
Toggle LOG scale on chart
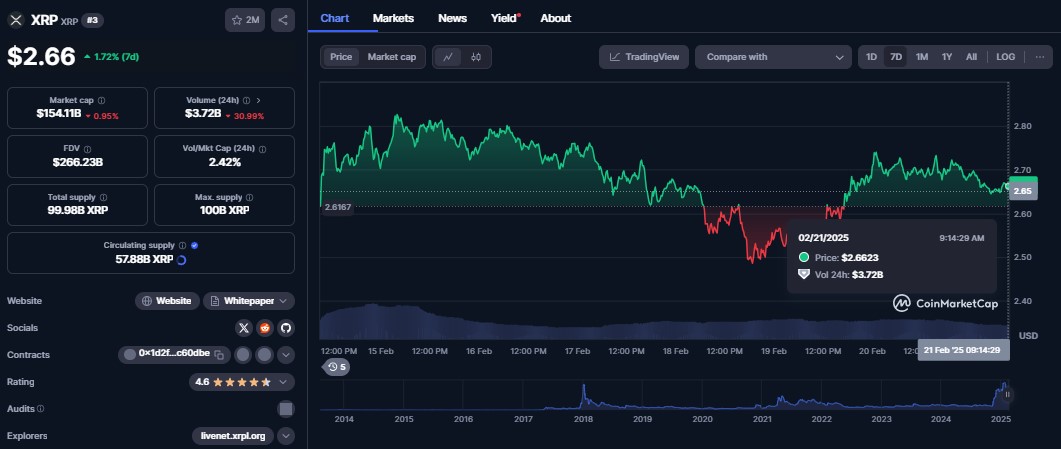pyautogui.click(x=1006, y=57)
